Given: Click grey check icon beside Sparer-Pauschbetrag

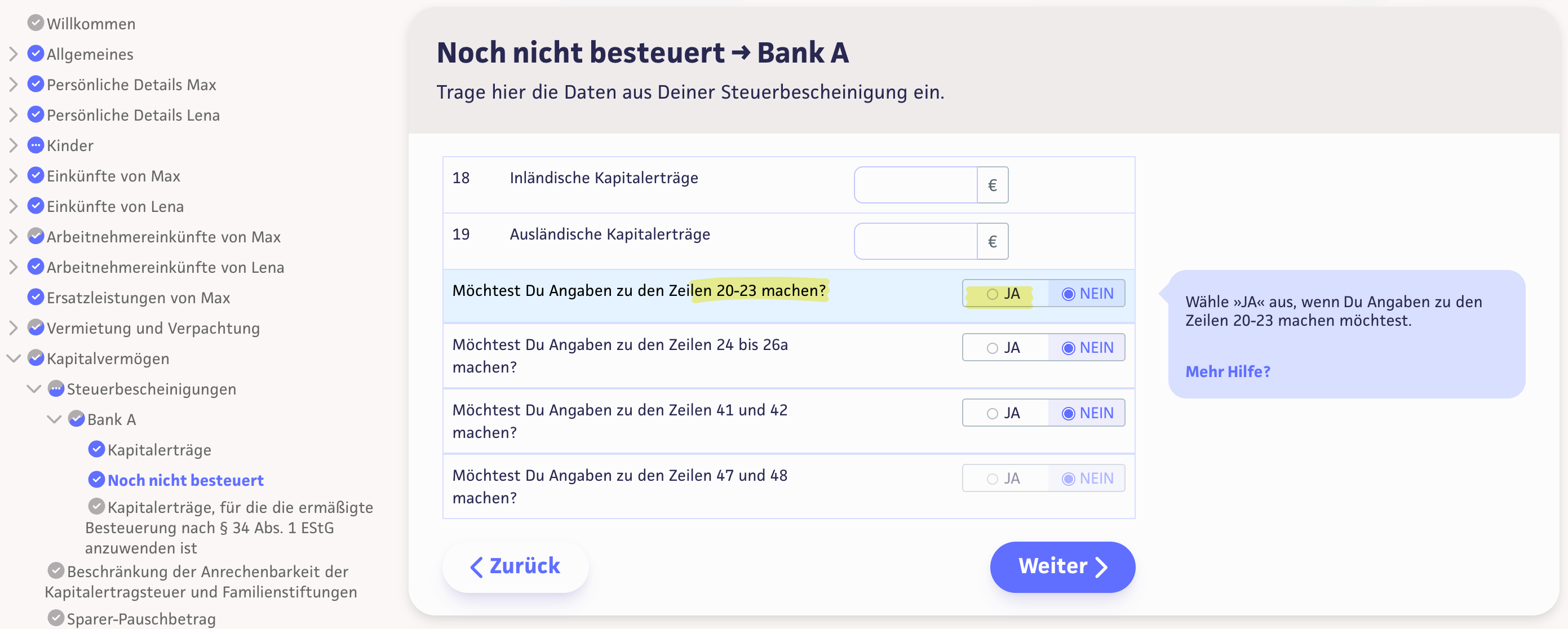Looking at the screenshot, I should click(56, 618).
